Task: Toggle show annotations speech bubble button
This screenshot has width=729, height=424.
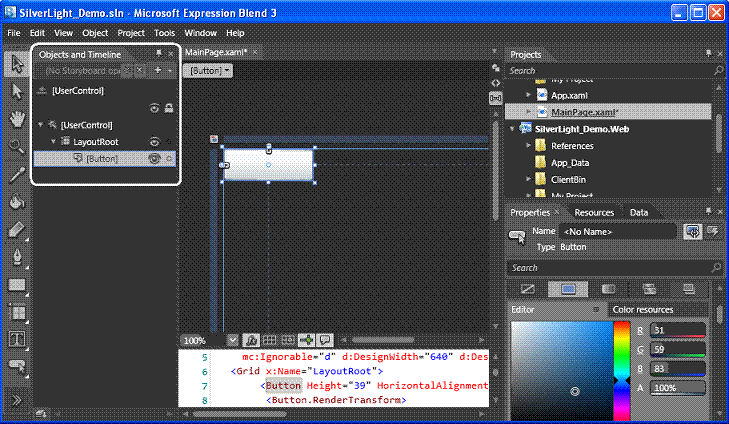Action: (x=325, y=340)
